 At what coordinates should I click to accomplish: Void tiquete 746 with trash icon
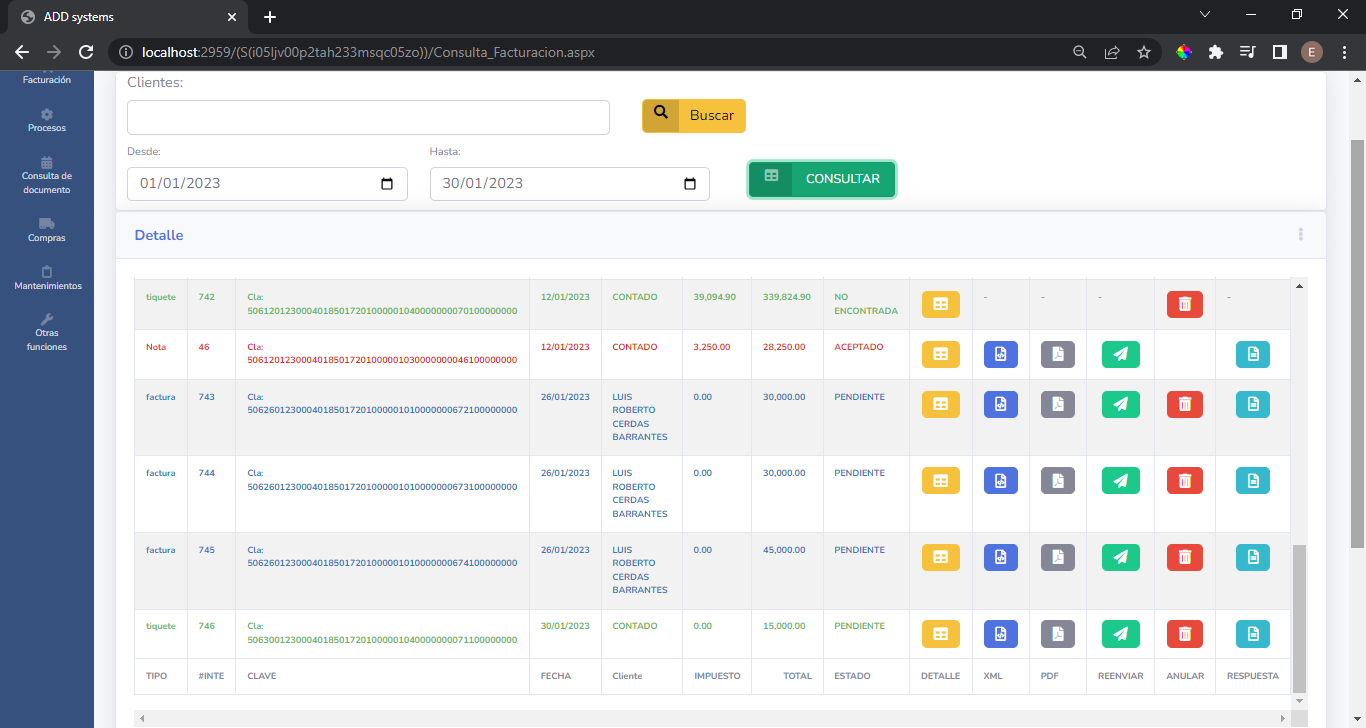(1185, 633)
